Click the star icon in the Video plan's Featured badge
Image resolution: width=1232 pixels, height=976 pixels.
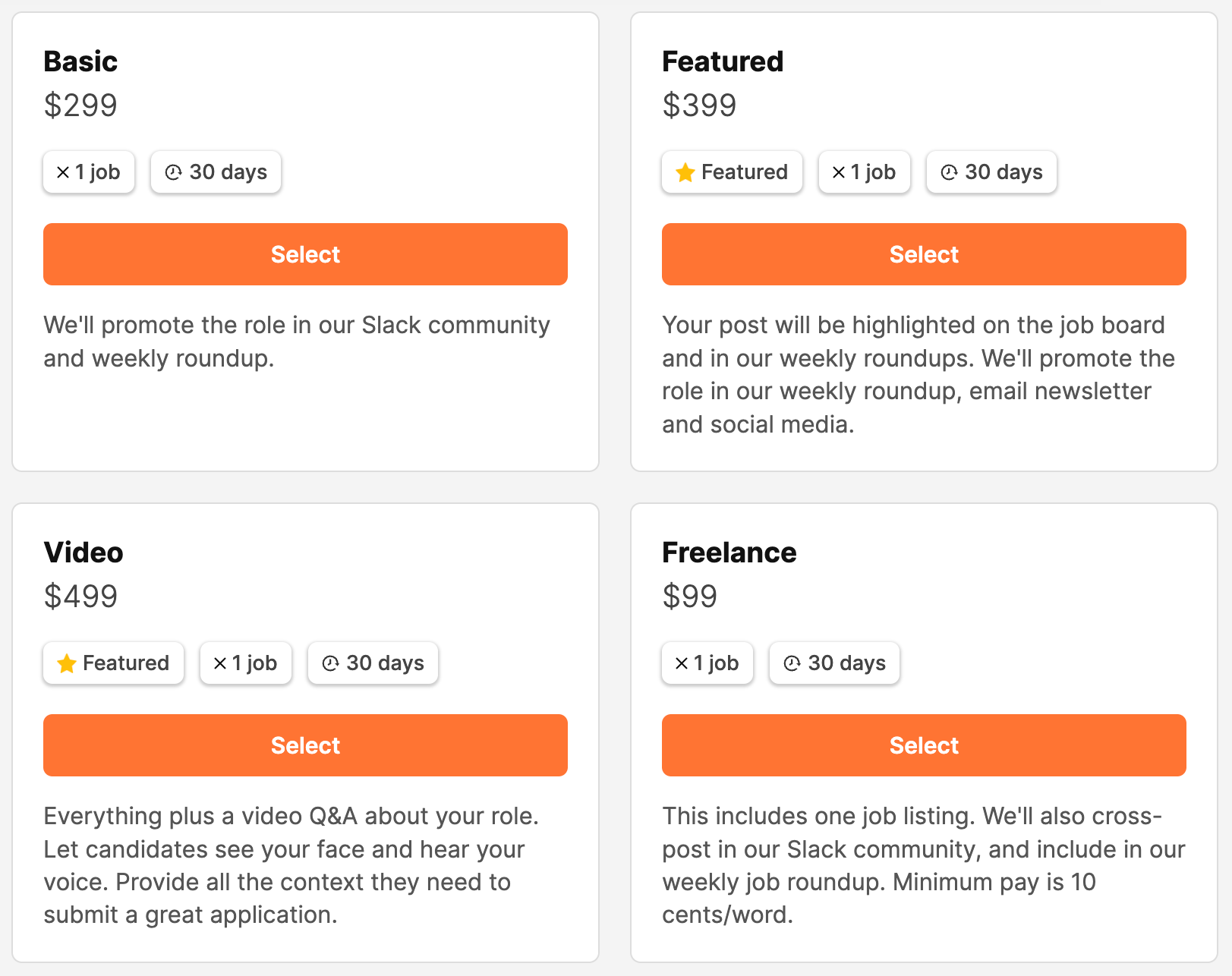pyautogui.click(x=67, y=663)
